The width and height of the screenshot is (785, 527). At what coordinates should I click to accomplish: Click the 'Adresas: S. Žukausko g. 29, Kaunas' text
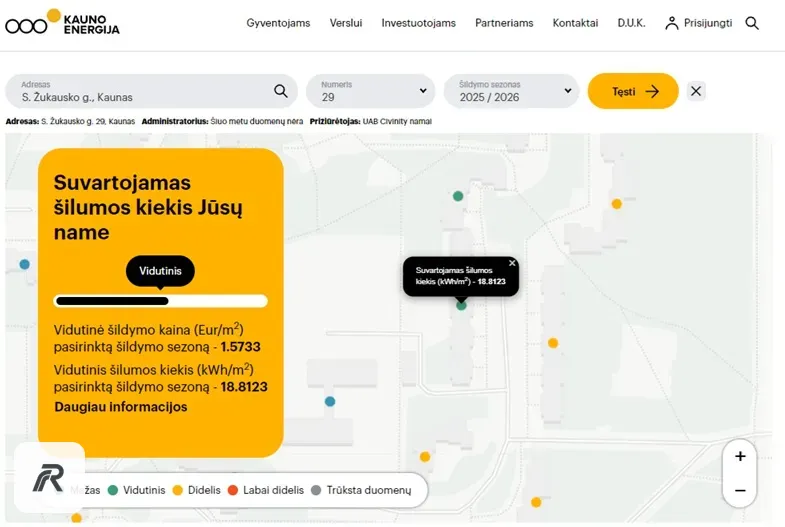70,121
